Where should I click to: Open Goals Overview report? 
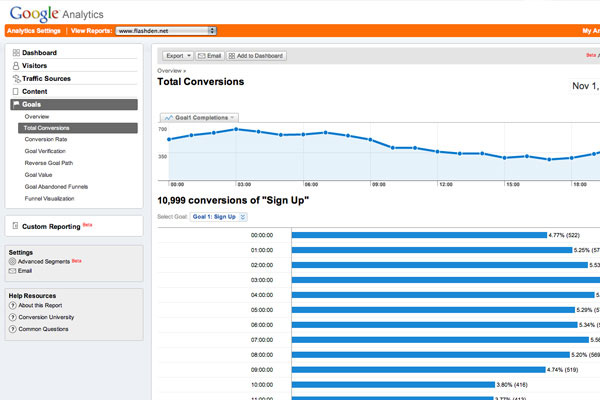click(x=37, y=116)
